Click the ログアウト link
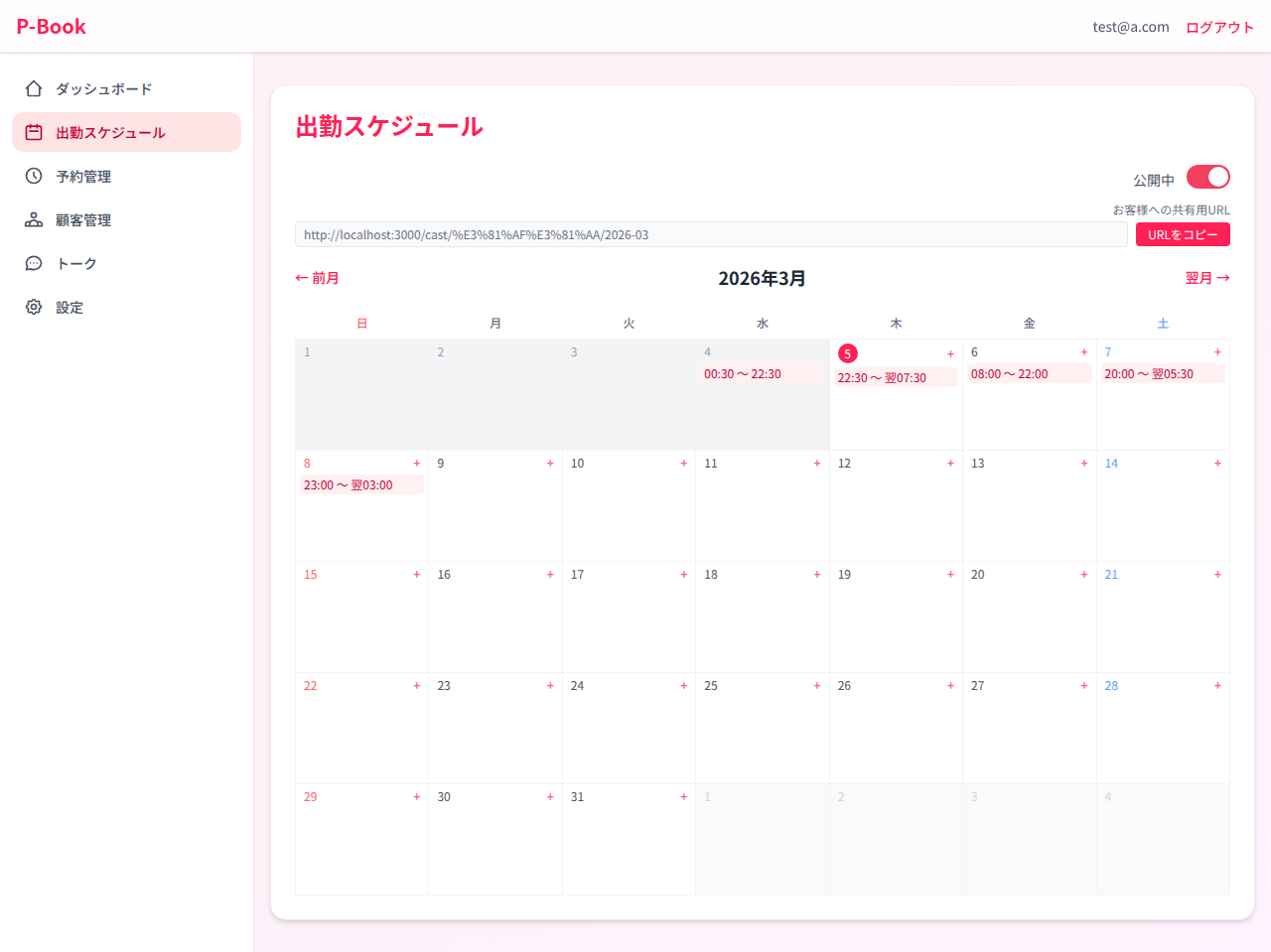The image size is (1271, 952). 1219,27
